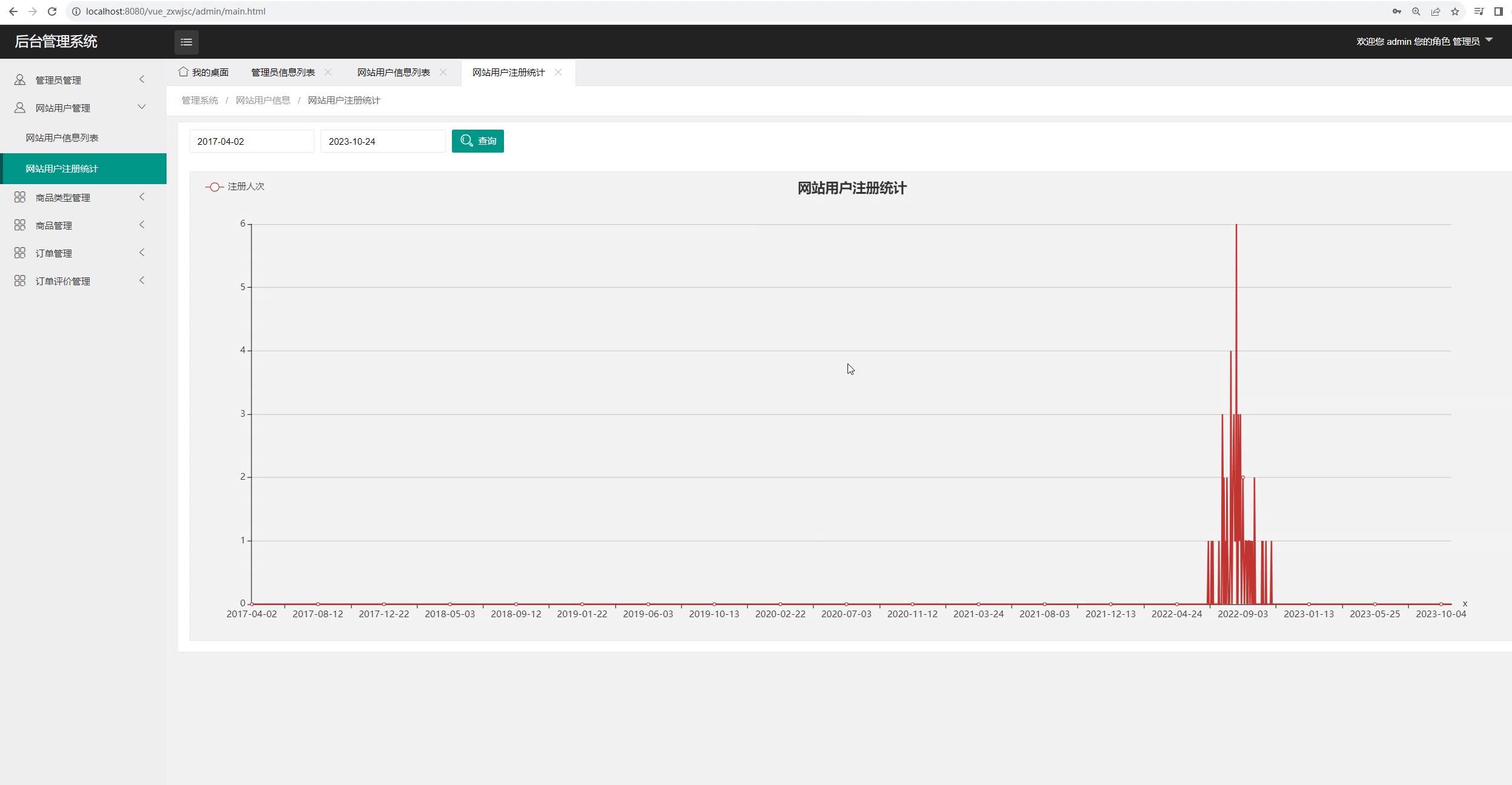Click the 订单评价管理 grid icon
This screenshot has width=1512, height=785.
(x=20, y=281)
